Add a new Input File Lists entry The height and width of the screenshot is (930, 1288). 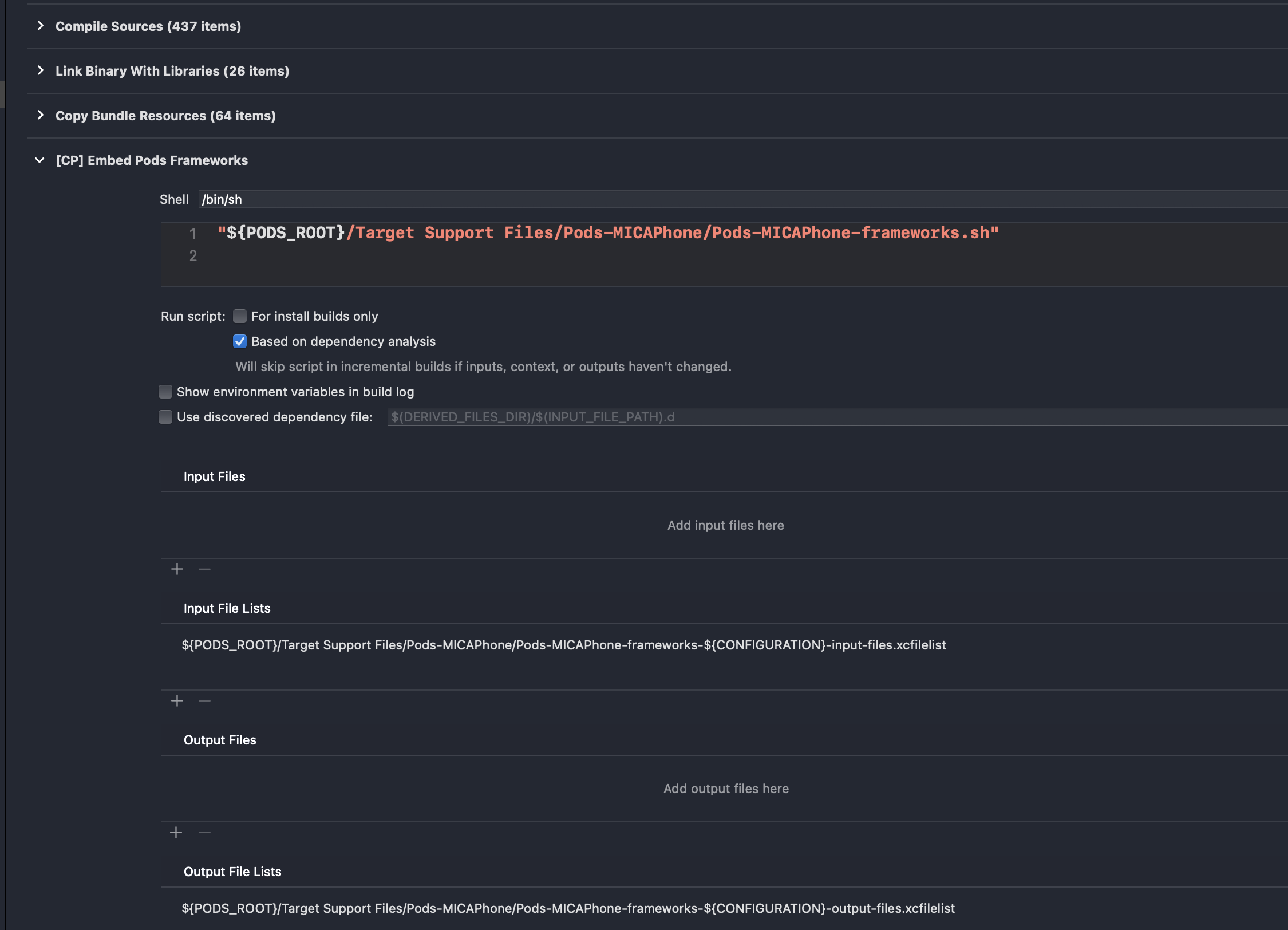[x=177, y=701]
